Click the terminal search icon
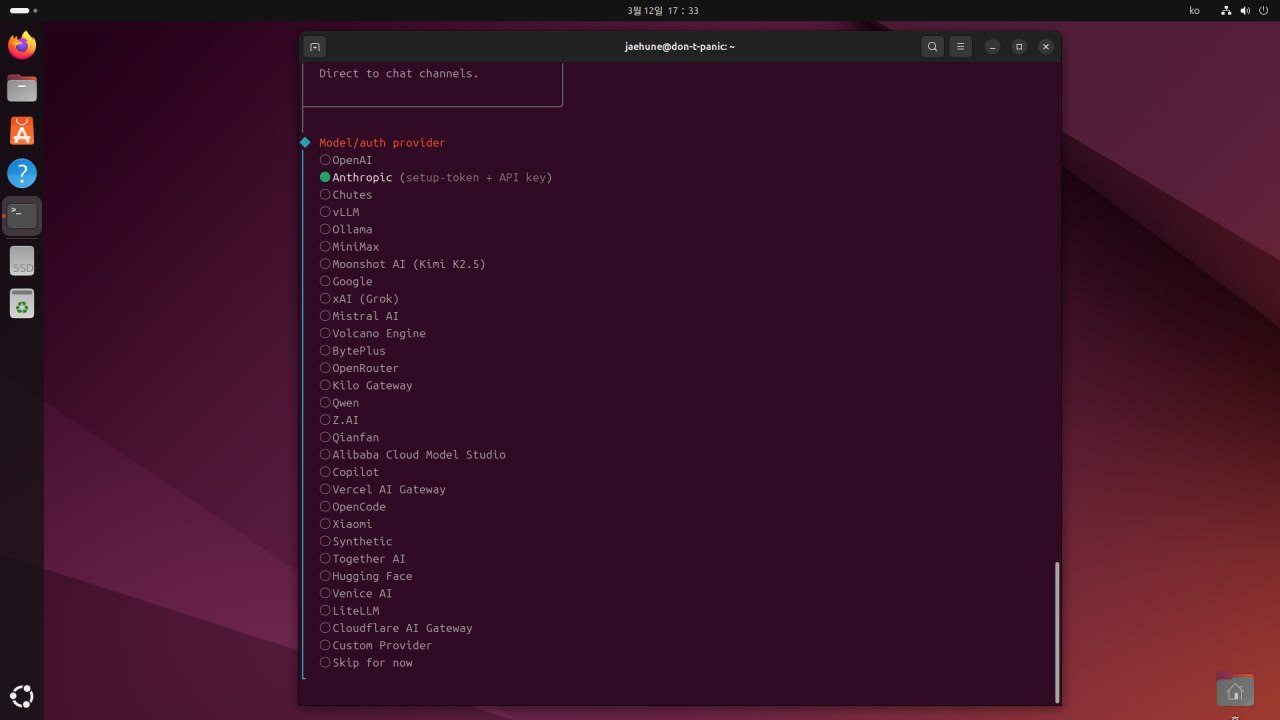Image resolution: width=1280 pixels, height=720 pixels. (x=932, y=47)
